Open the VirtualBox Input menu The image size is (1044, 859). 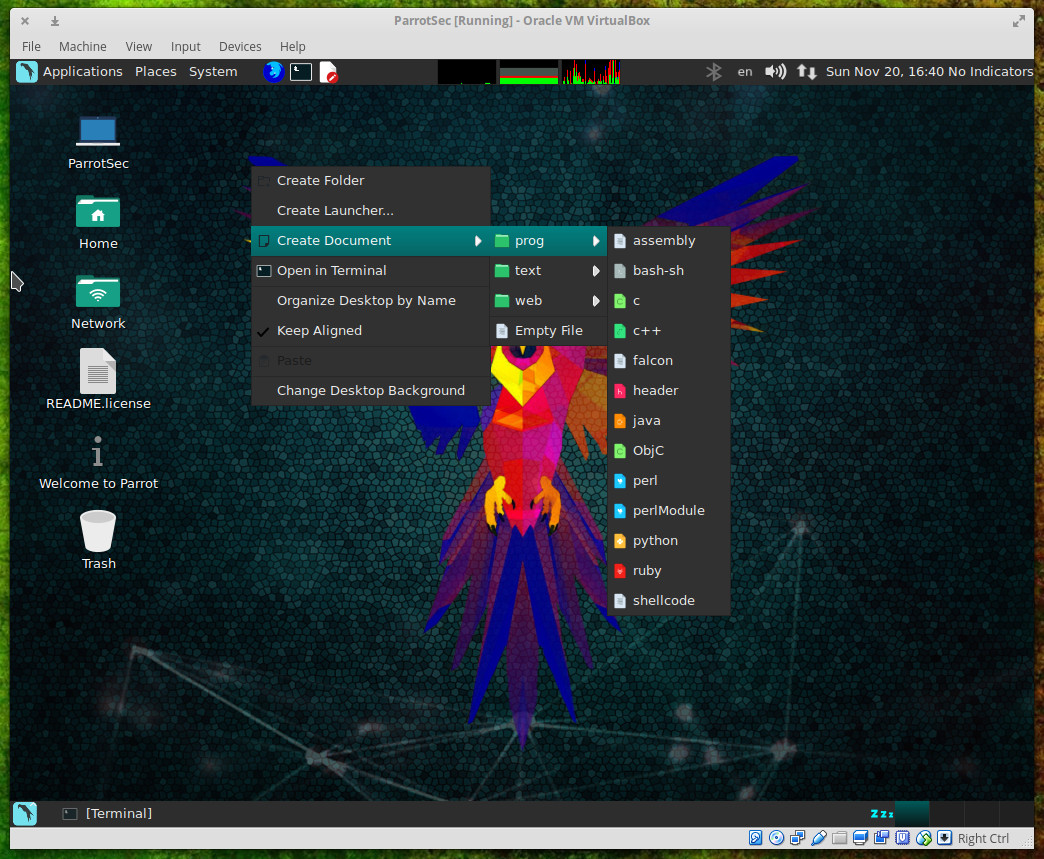point(185,47)
